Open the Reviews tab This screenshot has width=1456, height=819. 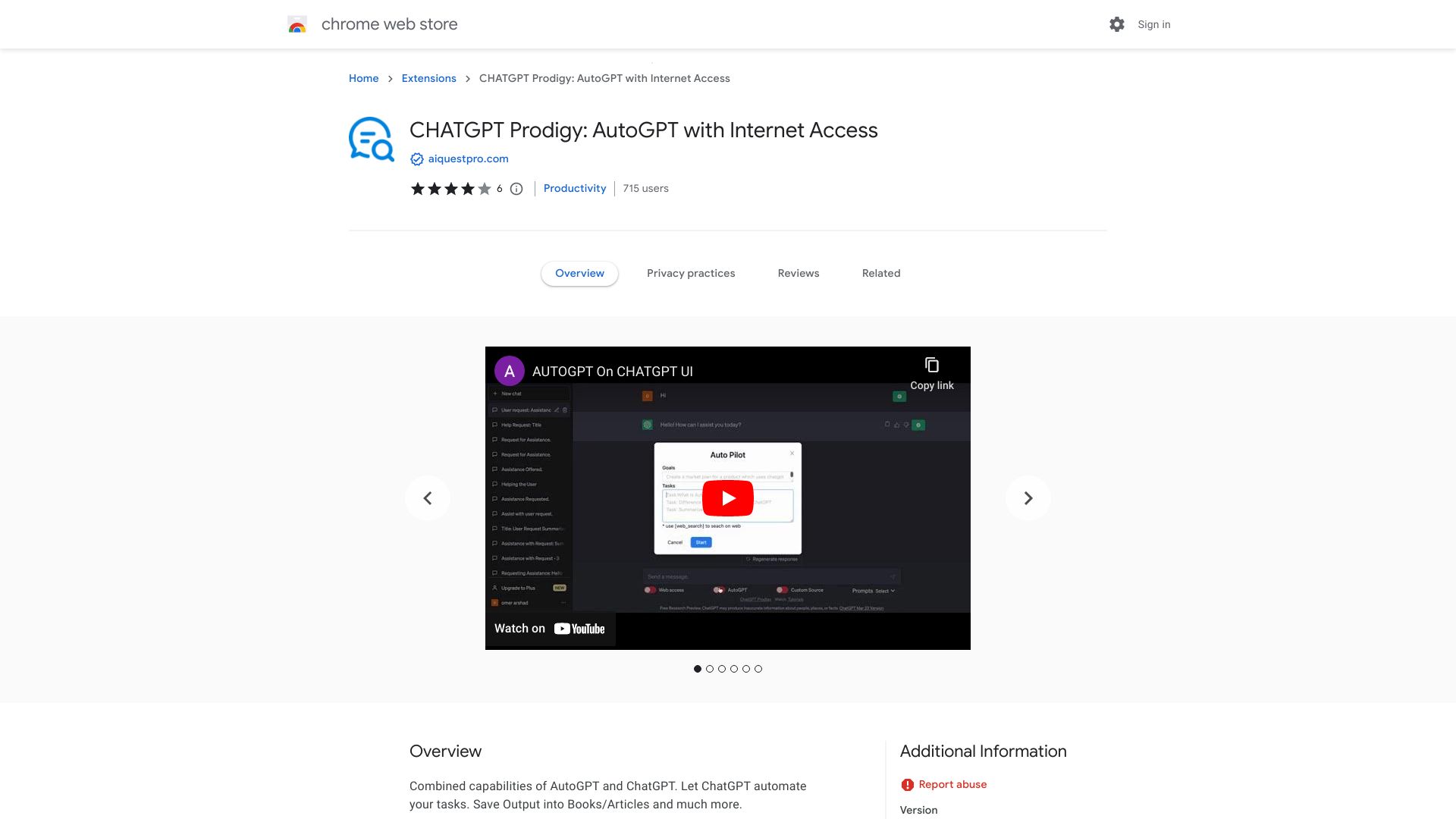pos(798,273)
